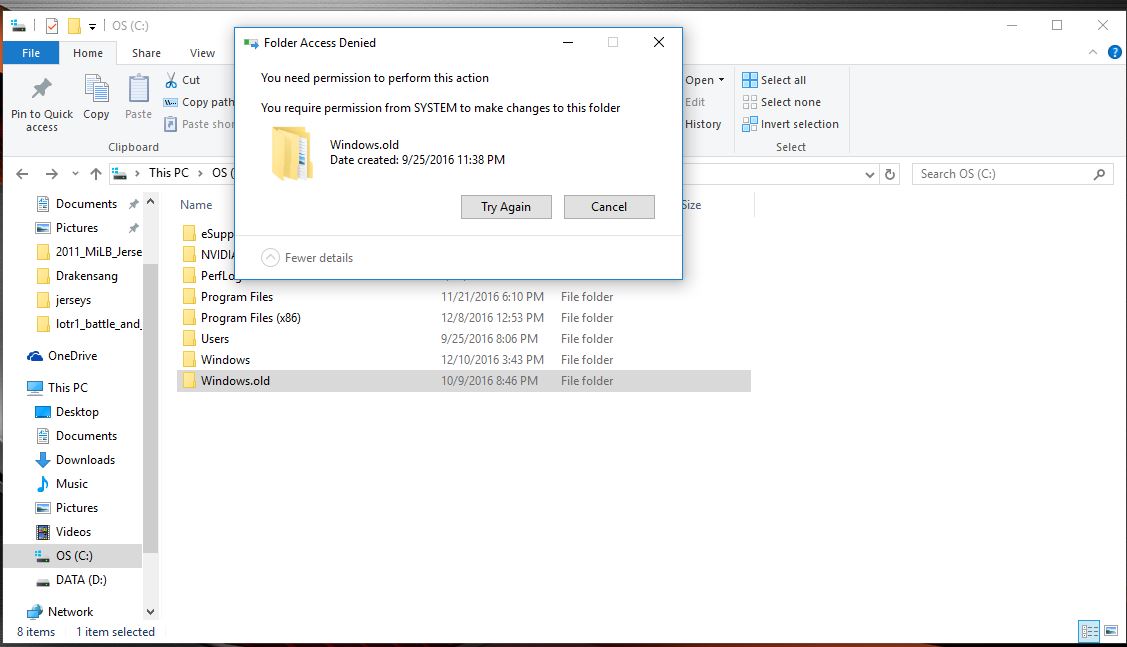Select the Program Files (x86) folder
The height and width of the screenshot is (647, 1127).
point(464,318)
